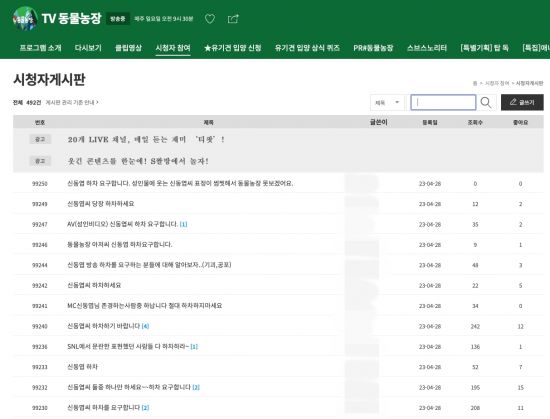
Task: Open 유기견 입양 상식 퀴즈 menu item
Action: pos(307,48)
